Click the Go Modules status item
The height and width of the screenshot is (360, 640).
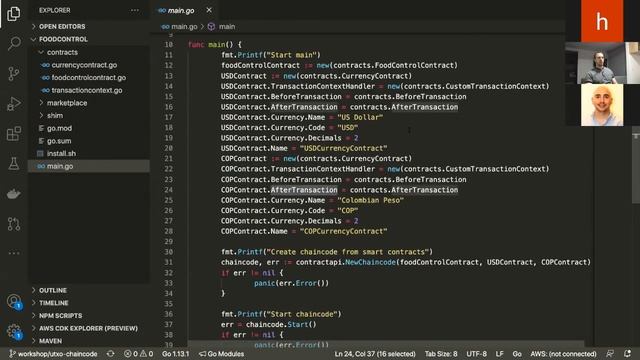click(x=221, y=354)
